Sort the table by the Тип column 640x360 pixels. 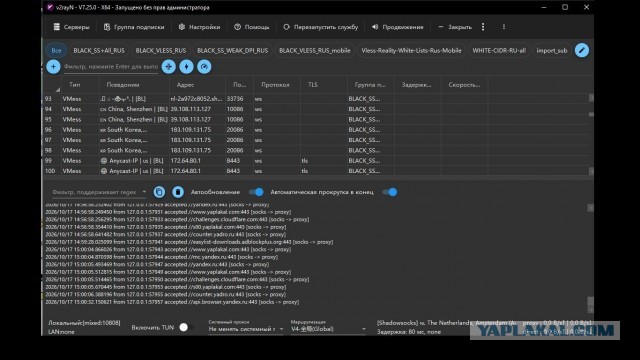(x=75, y=85)
